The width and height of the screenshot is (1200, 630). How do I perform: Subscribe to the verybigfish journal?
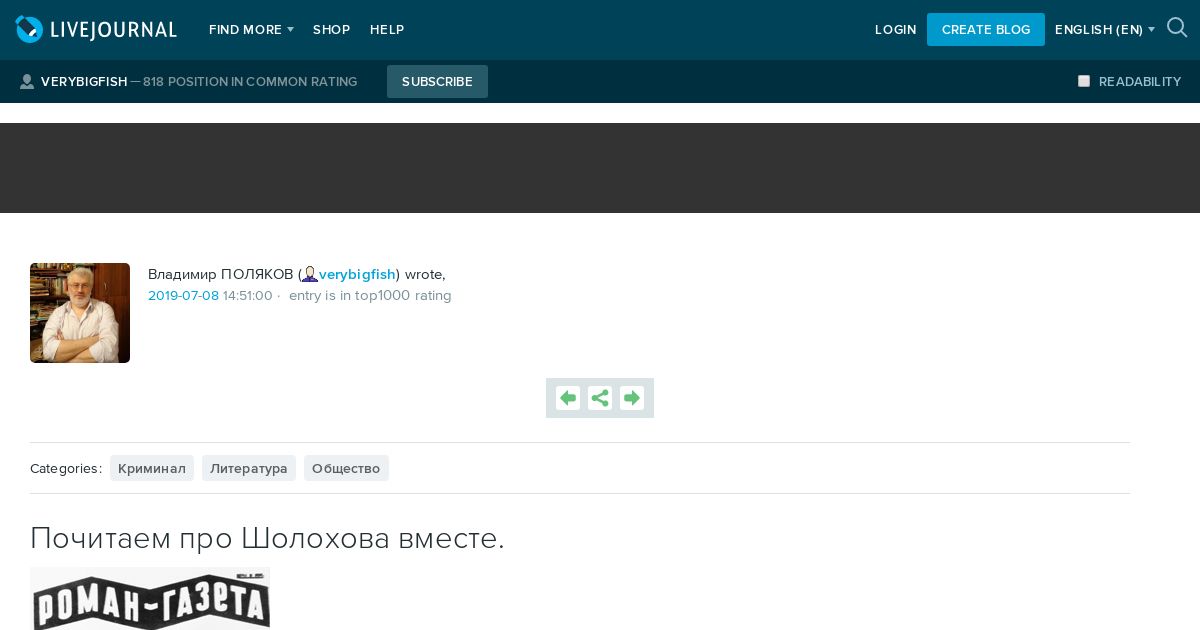437,82
